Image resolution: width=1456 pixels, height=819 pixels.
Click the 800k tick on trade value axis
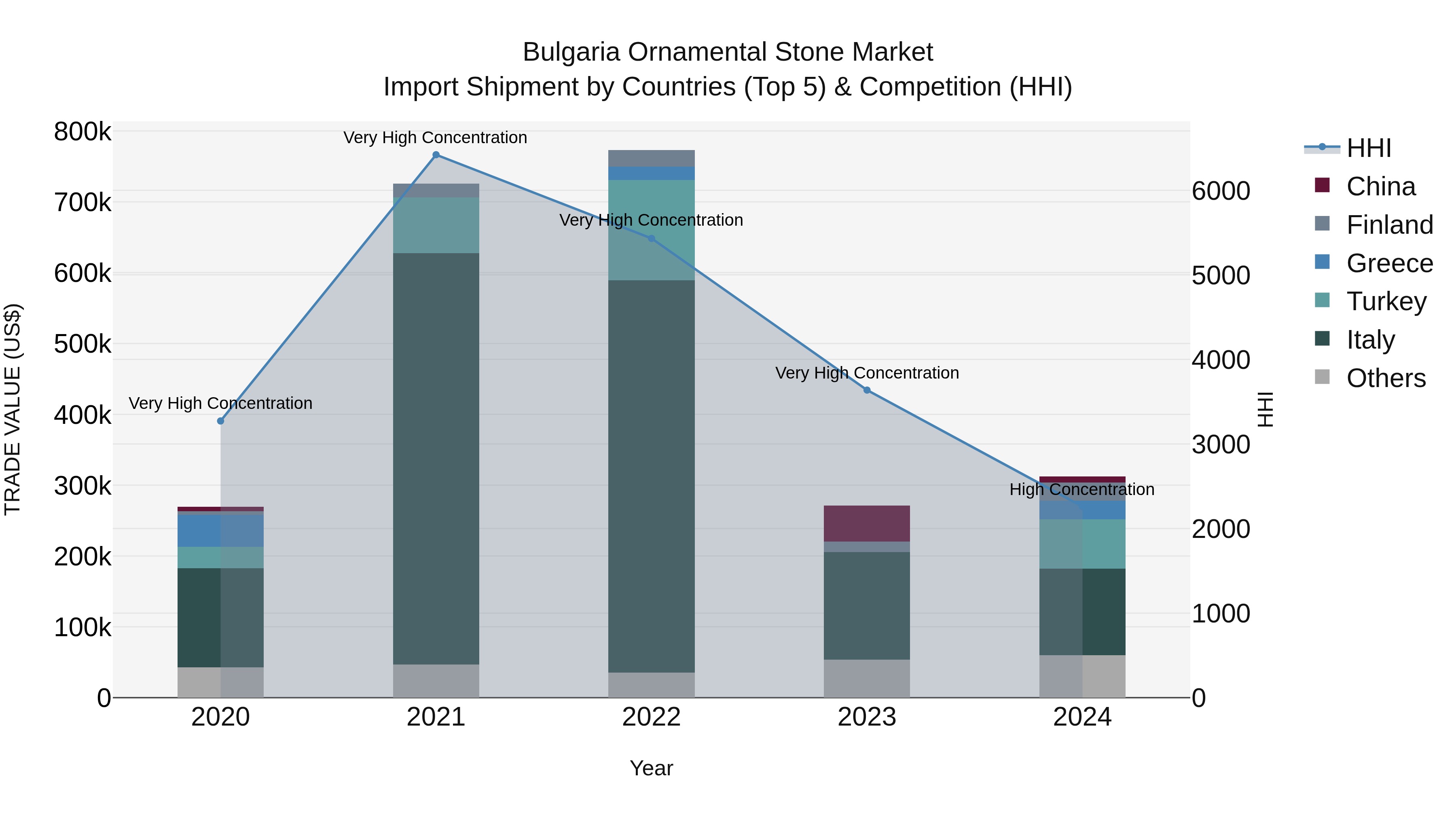[83, 132]
